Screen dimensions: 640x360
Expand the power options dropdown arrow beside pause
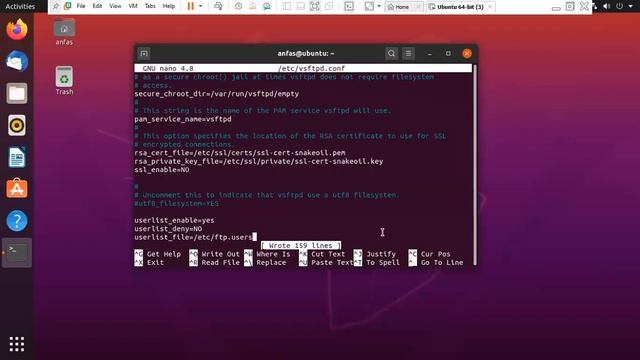pyautogui.click(x=200, y=6)
